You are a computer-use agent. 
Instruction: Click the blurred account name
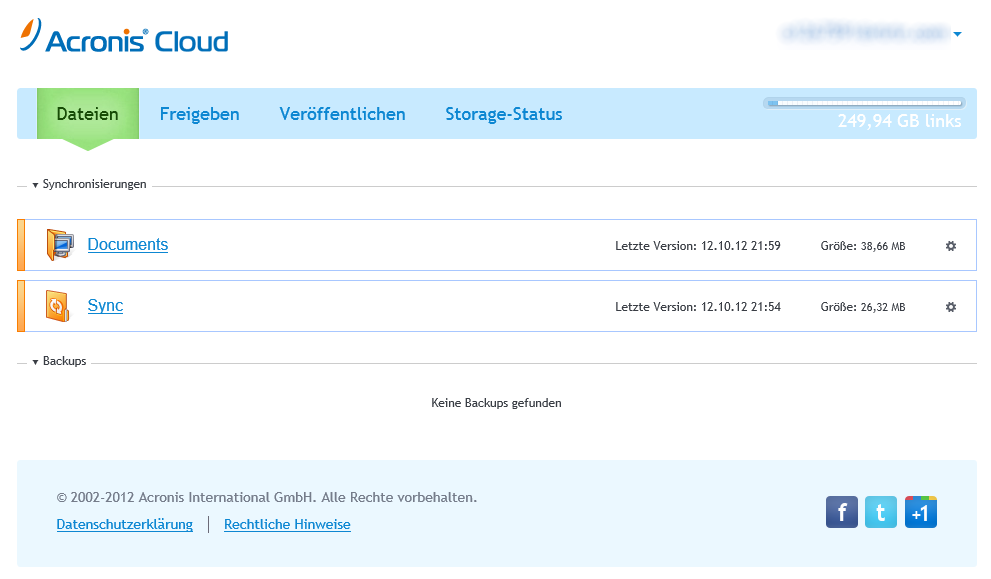(865, 32)
